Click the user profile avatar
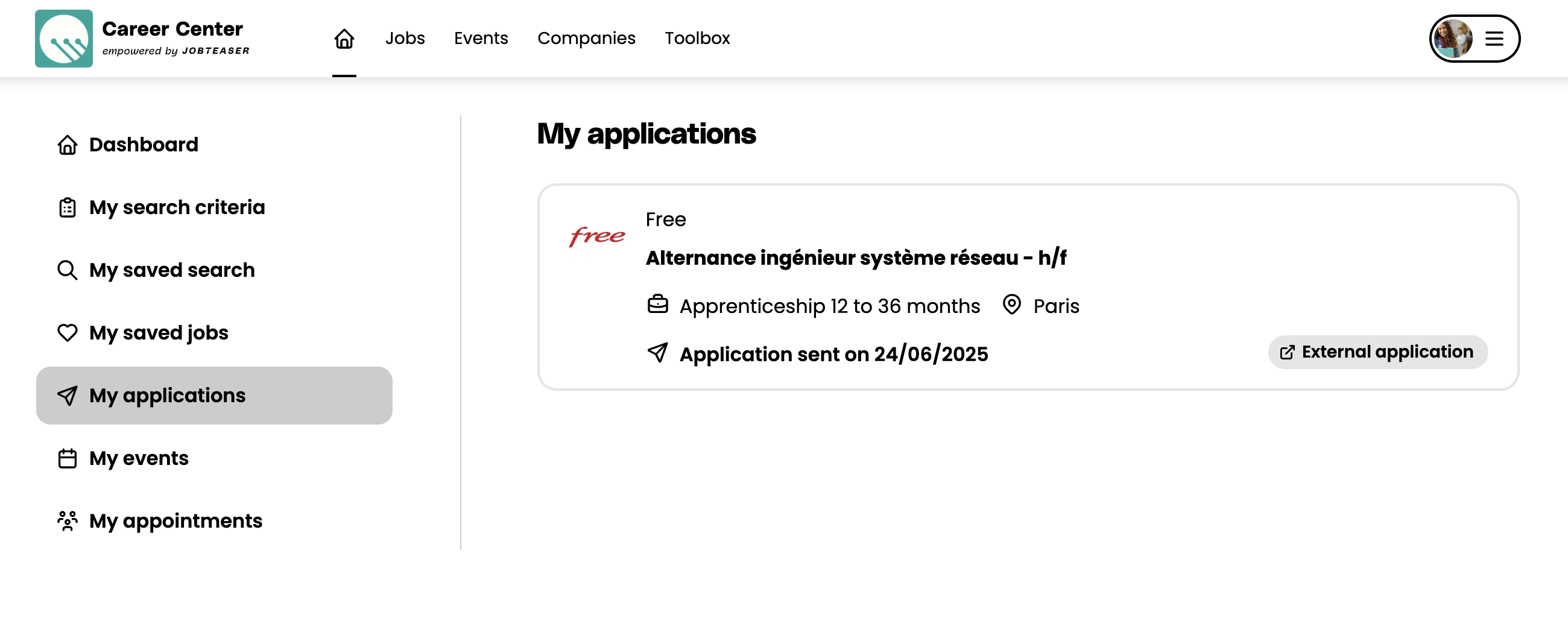This screenshot has height=632, width=1568. (1452, 39)
